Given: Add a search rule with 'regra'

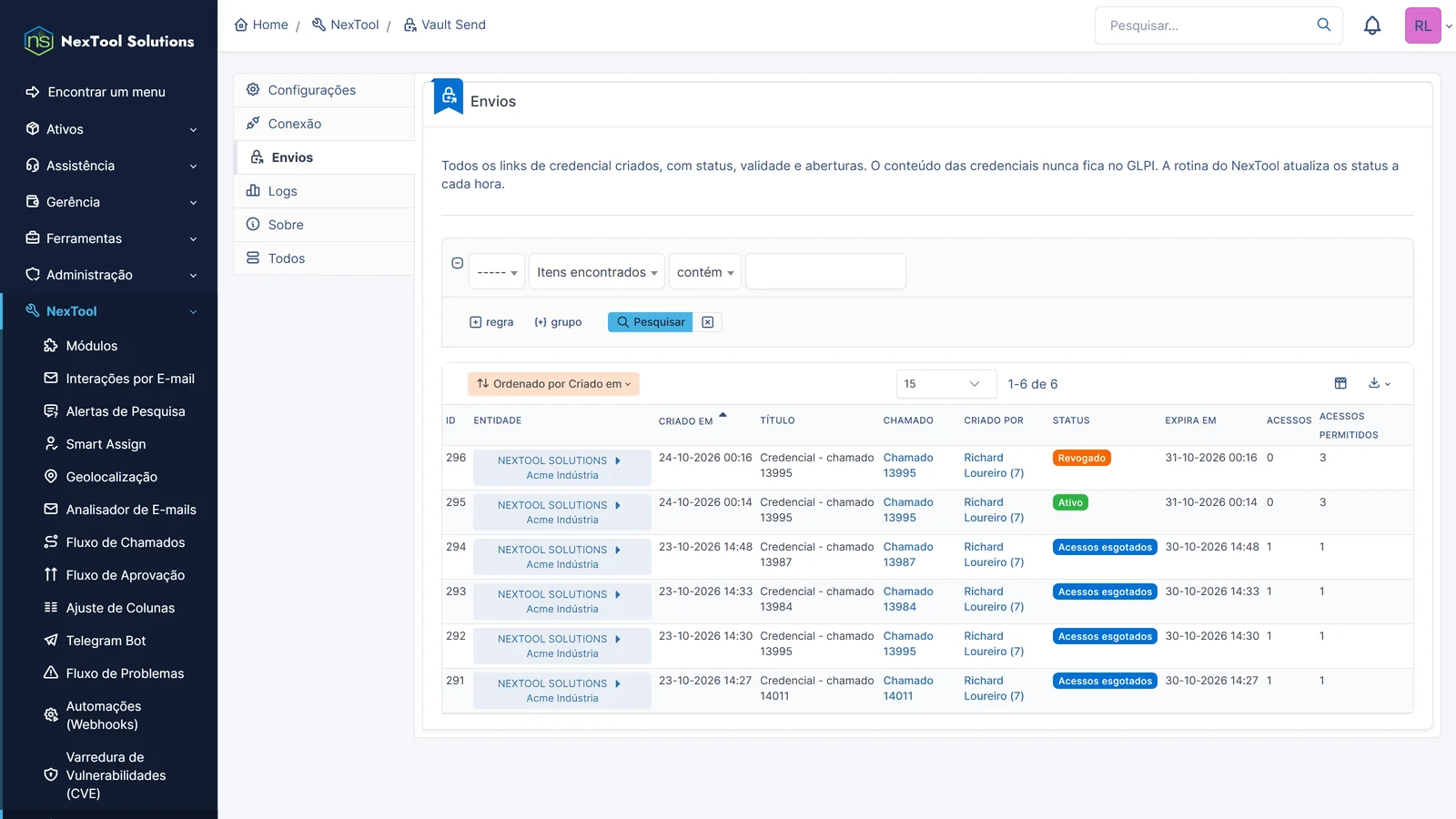Looking at the screenshot, I should click(491, 322).
